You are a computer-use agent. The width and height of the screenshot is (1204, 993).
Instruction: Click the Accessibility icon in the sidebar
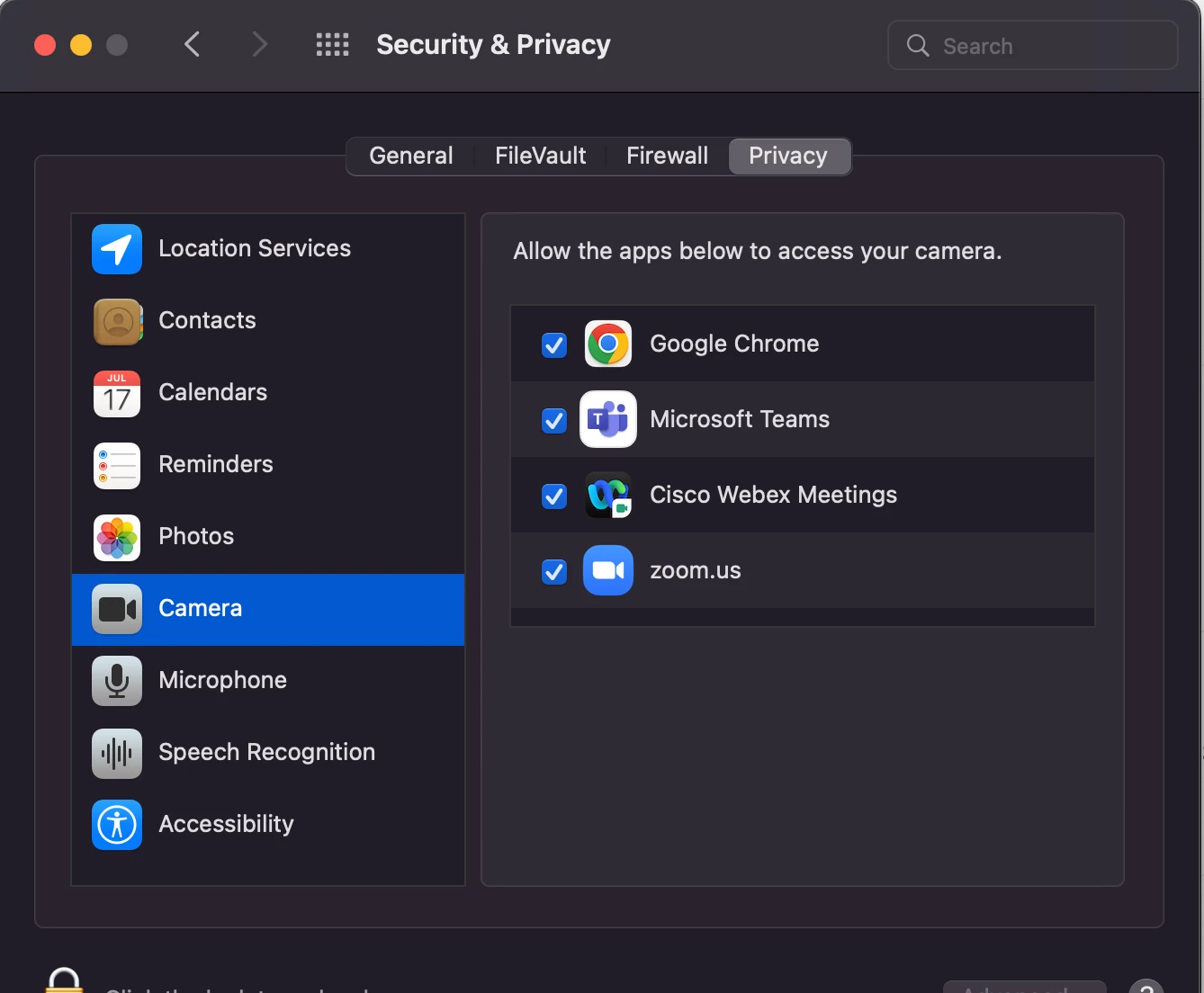pos(117,825)
